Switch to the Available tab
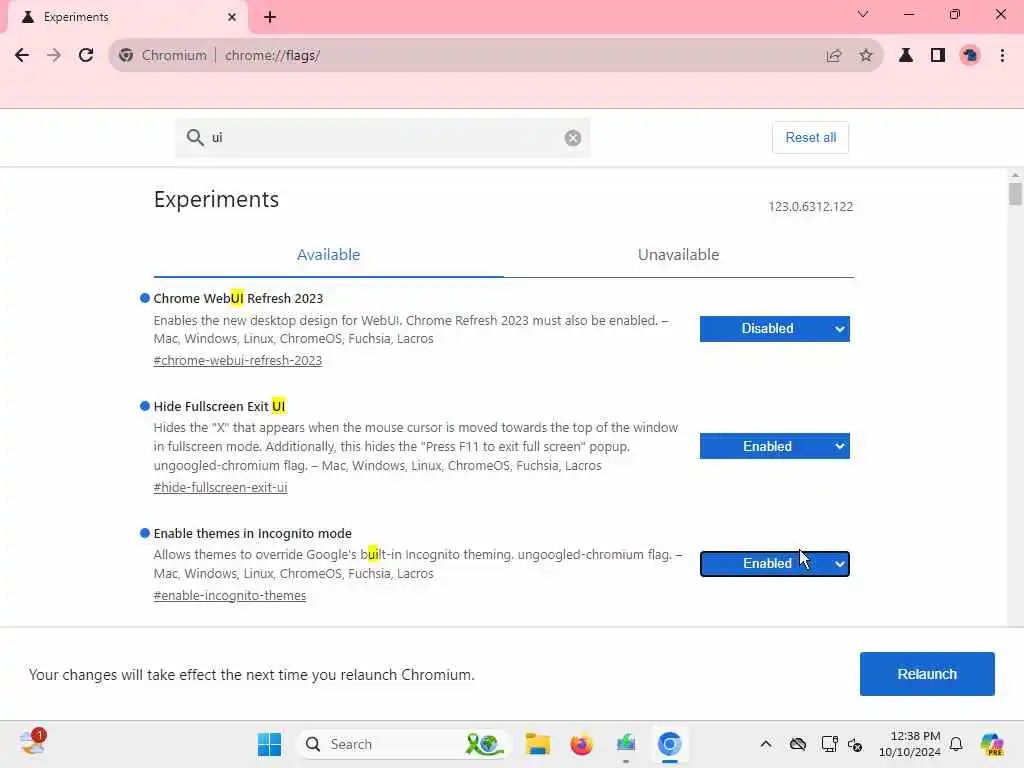This screenshot has height=768, width=1024. 328,255
